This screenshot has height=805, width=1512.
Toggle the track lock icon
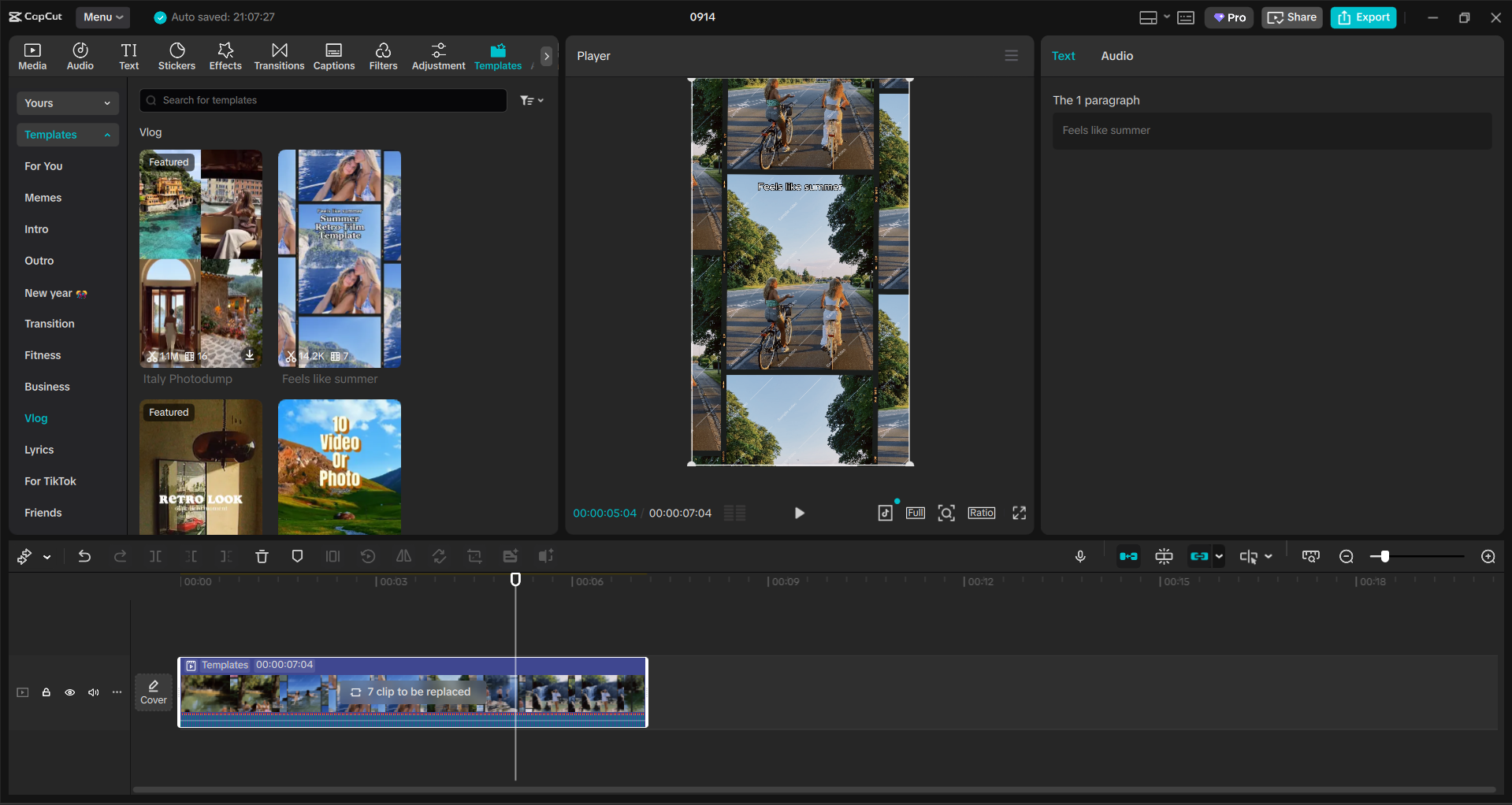[x=46, y=692]
